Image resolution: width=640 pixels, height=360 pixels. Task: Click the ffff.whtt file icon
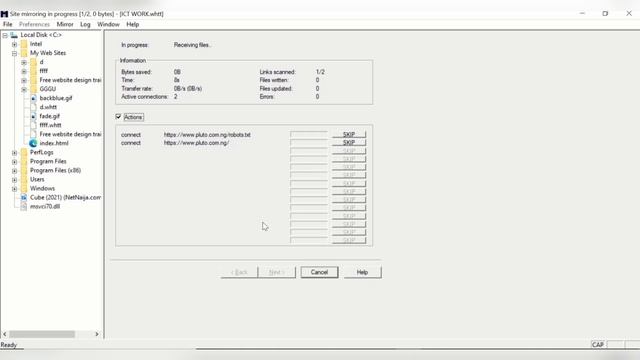click(33, 125)
